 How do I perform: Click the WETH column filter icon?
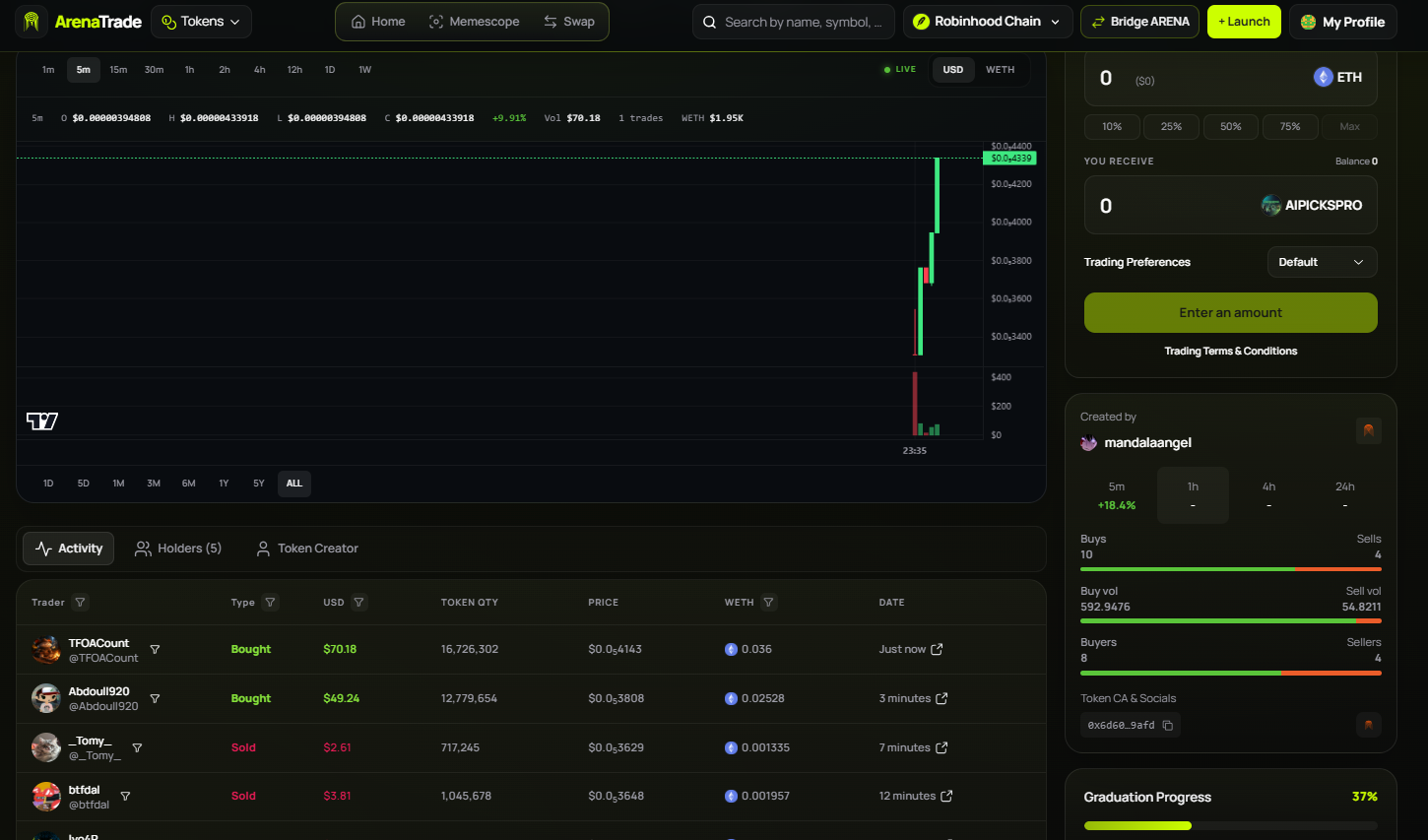click(768, 602)
